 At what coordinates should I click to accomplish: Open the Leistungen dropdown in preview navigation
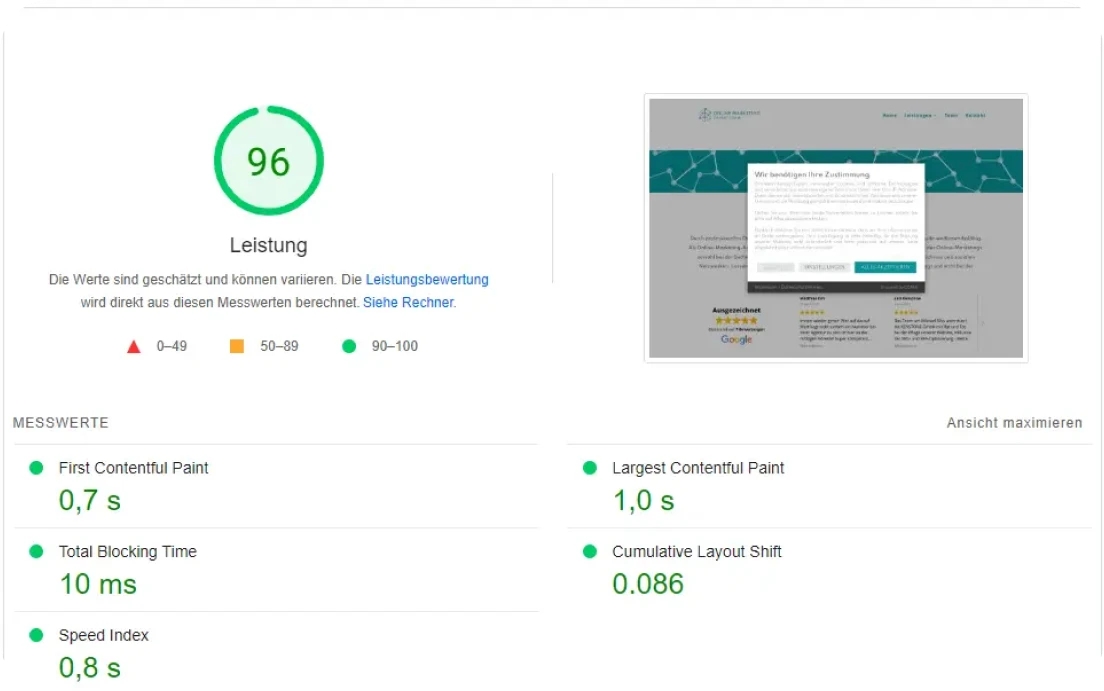coord(919,116)
